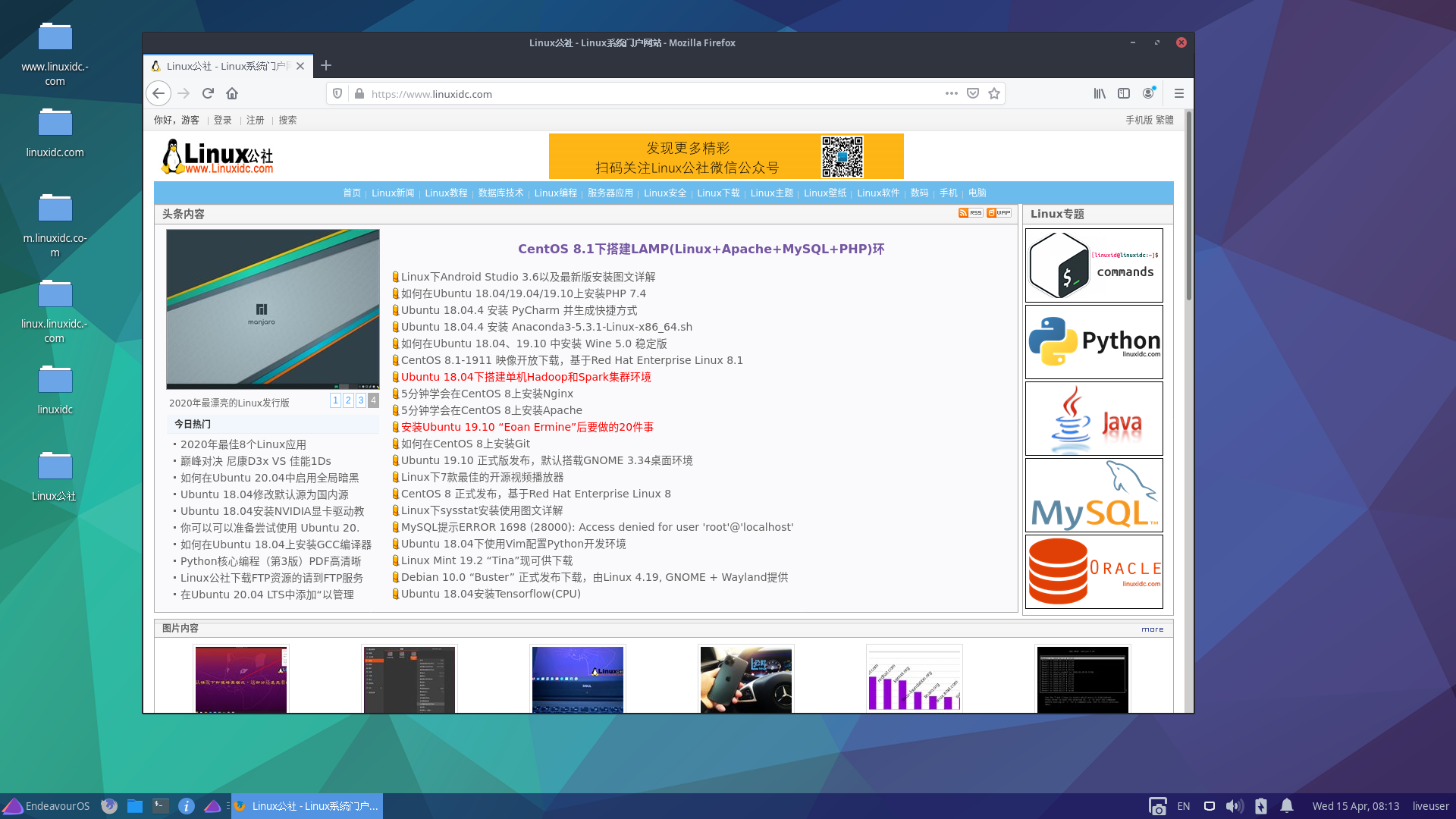Click the volume tray icon
The height and width of the screenshot is (819, 1456).
click(1235, 806)
